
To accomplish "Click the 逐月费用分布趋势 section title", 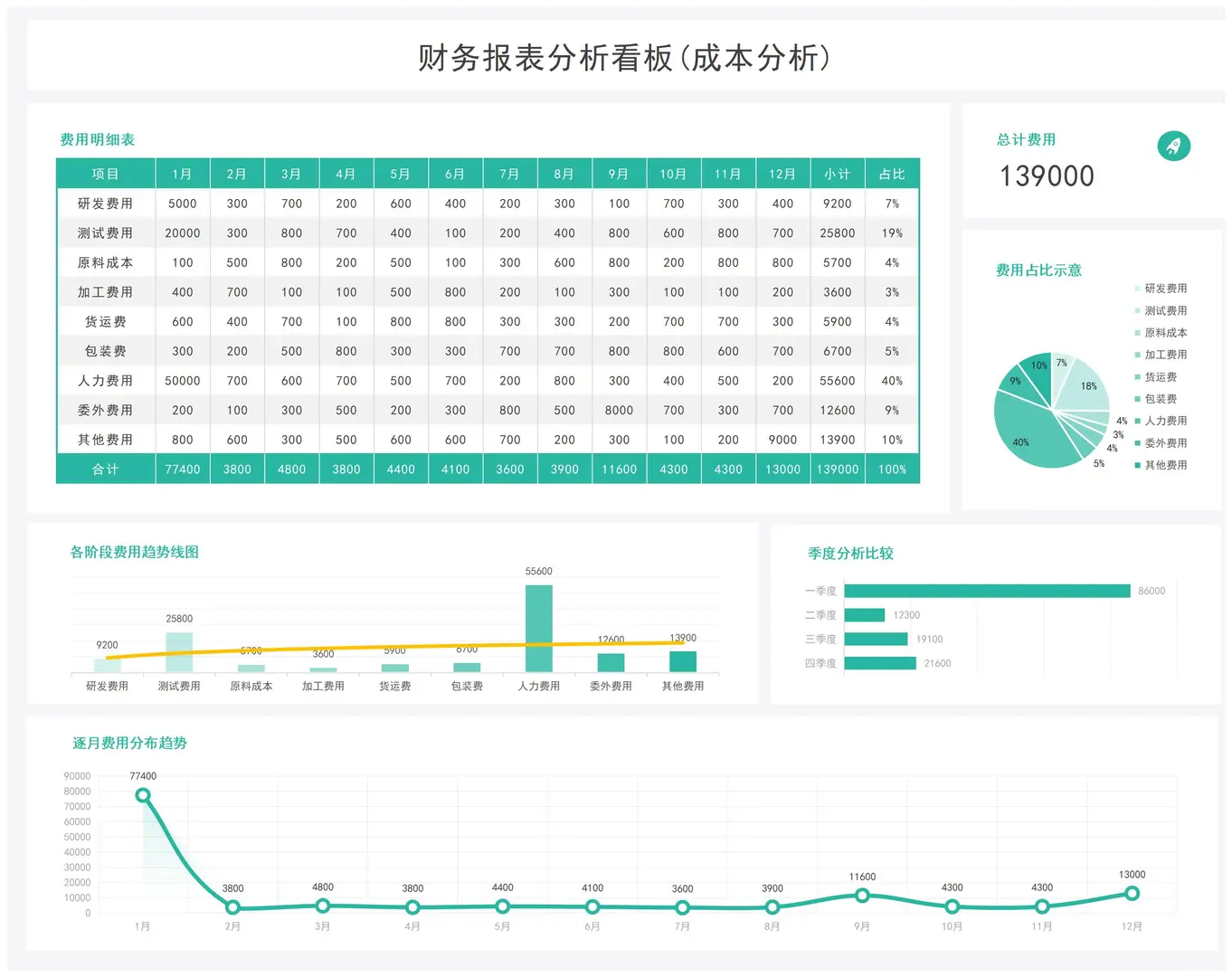I will 130,743.
